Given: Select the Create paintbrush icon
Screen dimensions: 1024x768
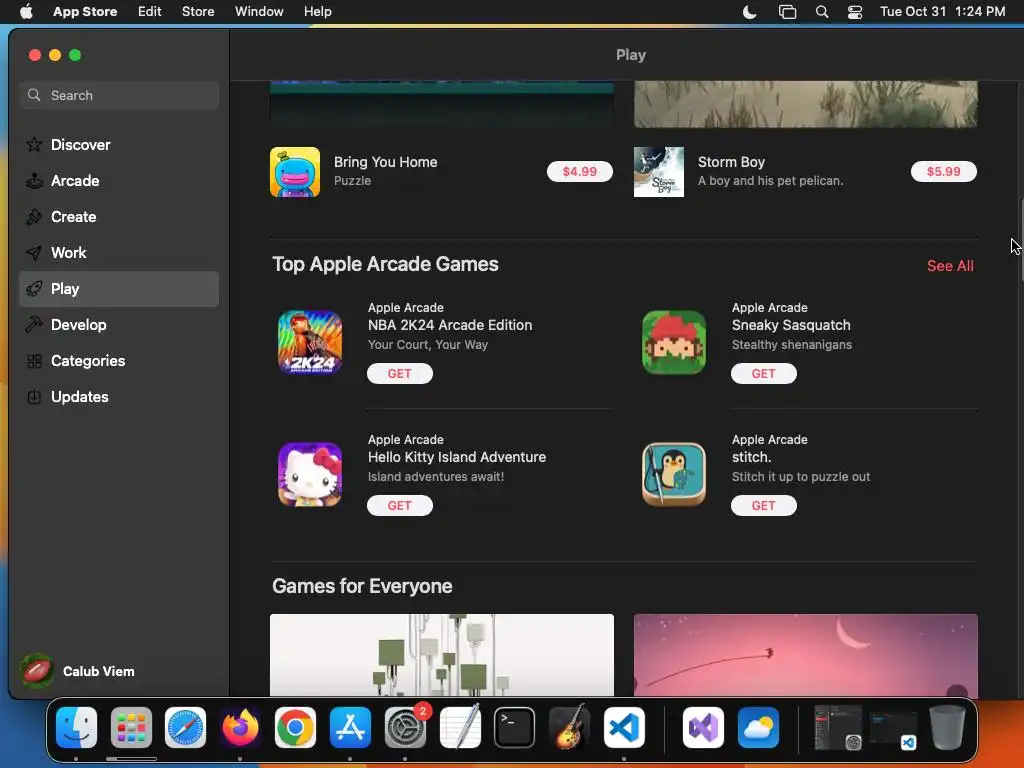Looking at the screenshot, I should click(x=34, y=216).
